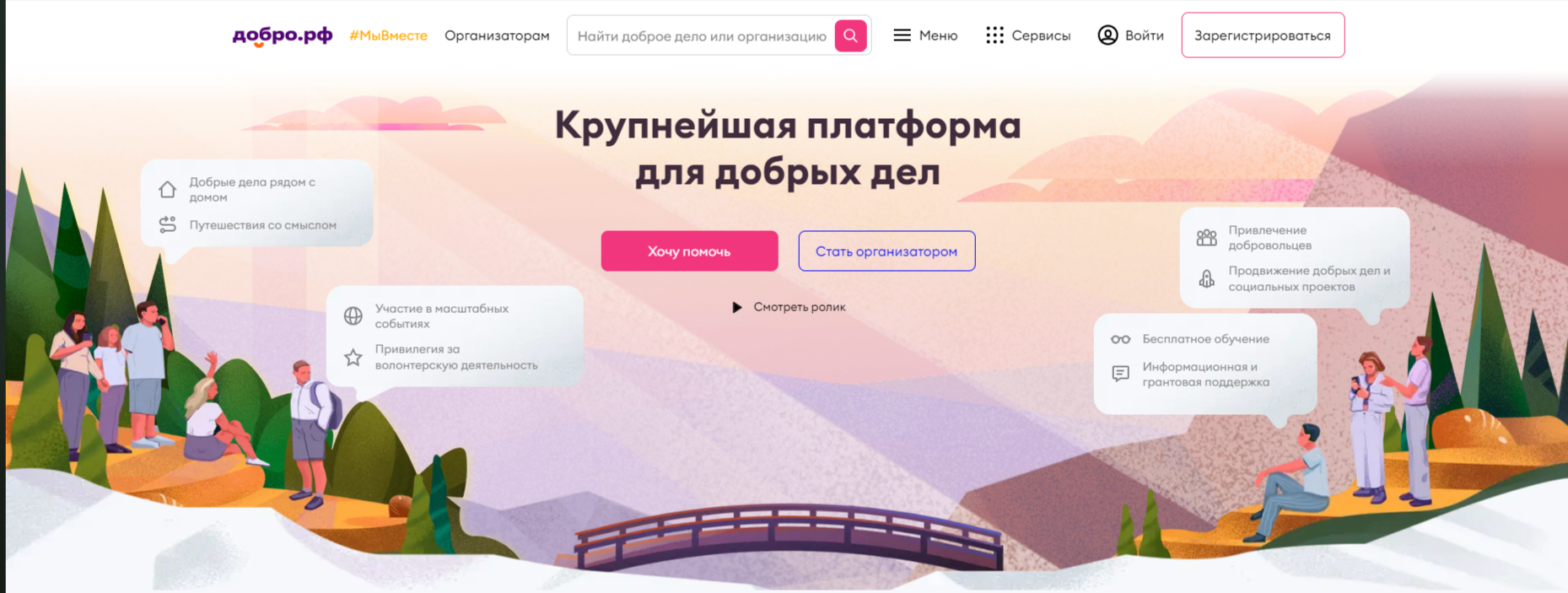Screen dimensions: 1568x593
Task: Open the Сервисы grid icon
Action: coord(994,35)
